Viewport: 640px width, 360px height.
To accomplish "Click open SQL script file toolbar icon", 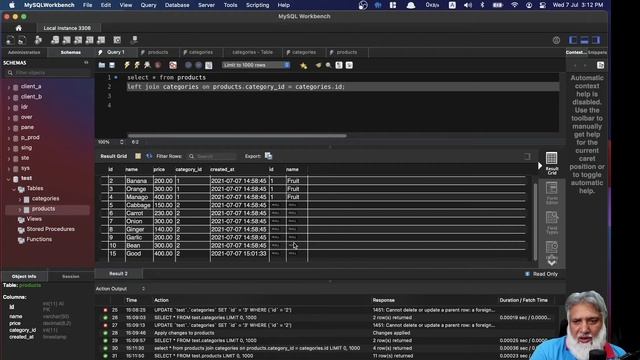I will click(x=22, y=40).
